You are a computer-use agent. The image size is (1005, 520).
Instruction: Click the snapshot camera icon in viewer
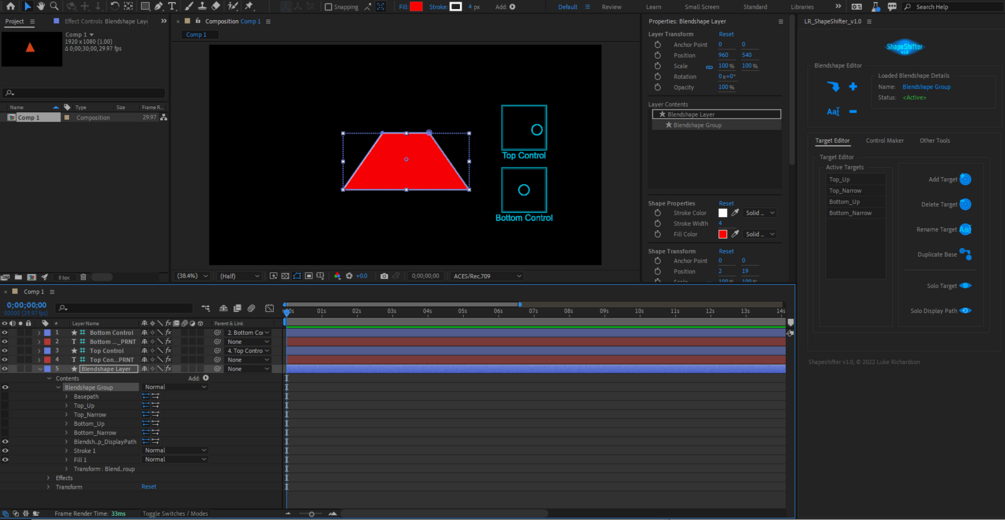(x=384, y=276)
